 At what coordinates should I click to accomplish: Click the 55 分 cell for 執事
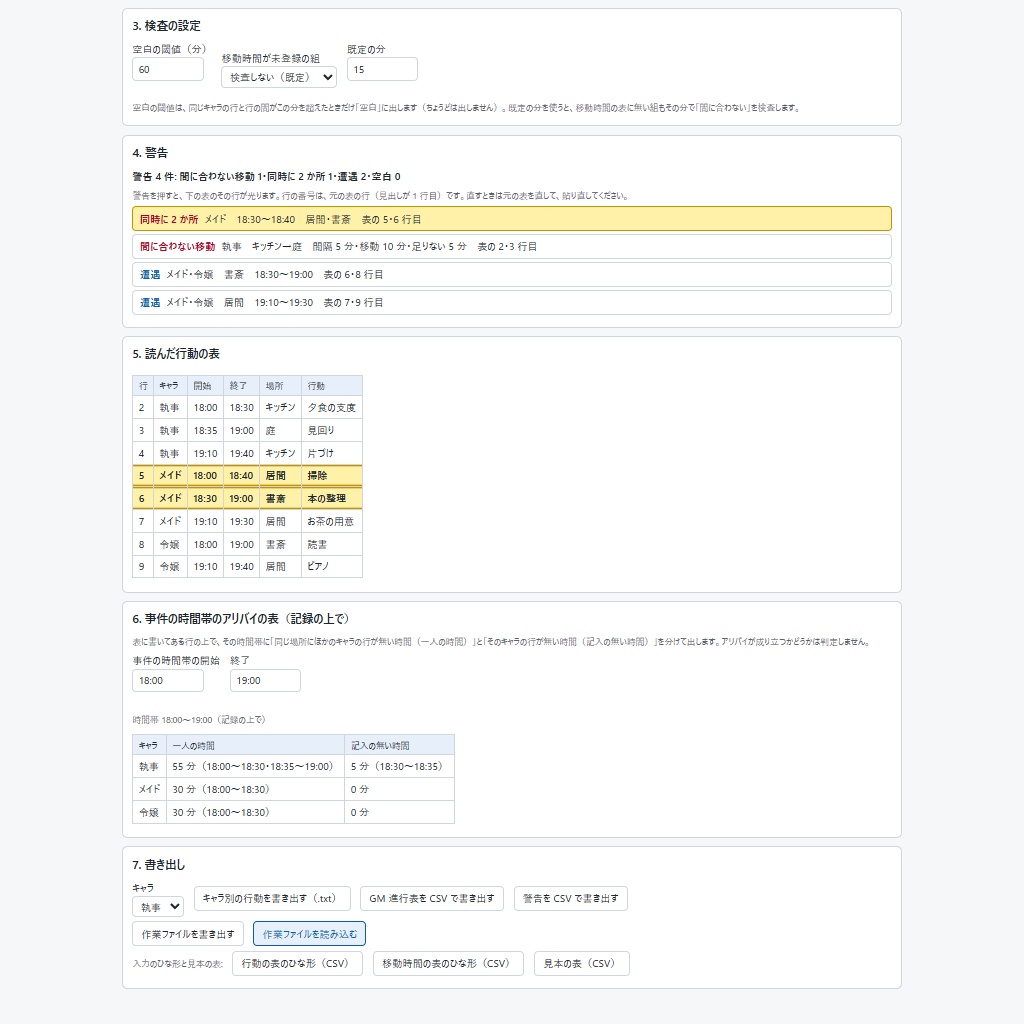coord(255,766)
